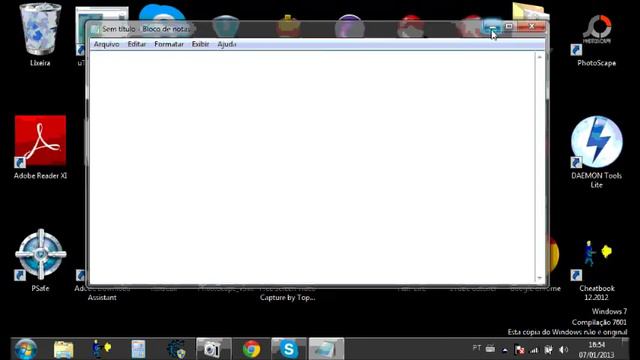Open Google Chrome from the taskbar

(x=251, y=349)
